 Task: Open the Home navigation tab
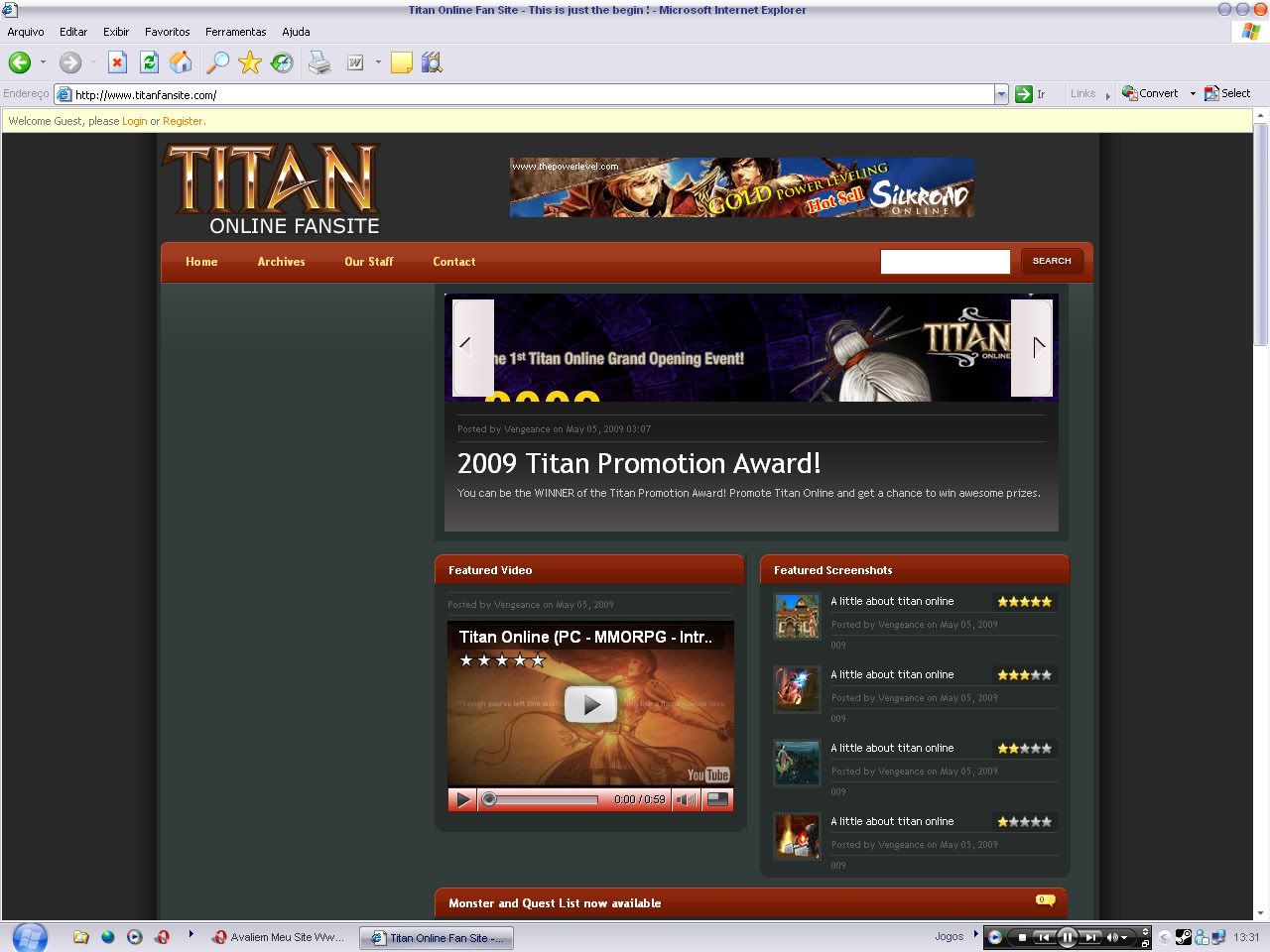pyautogui.click(x=201, y=262)
